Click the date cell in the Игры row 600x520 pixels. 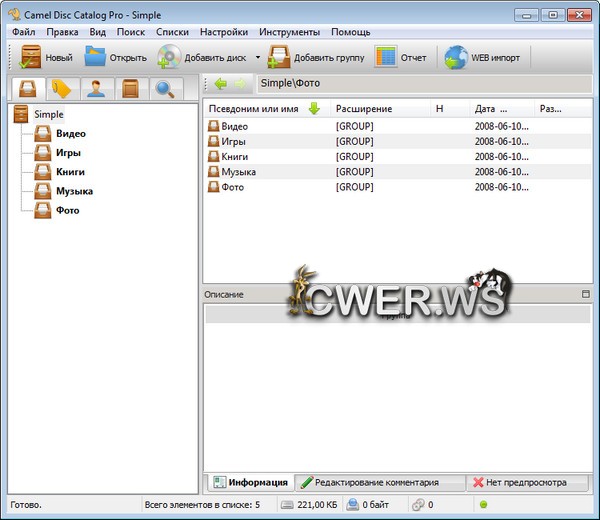(502, 142)
